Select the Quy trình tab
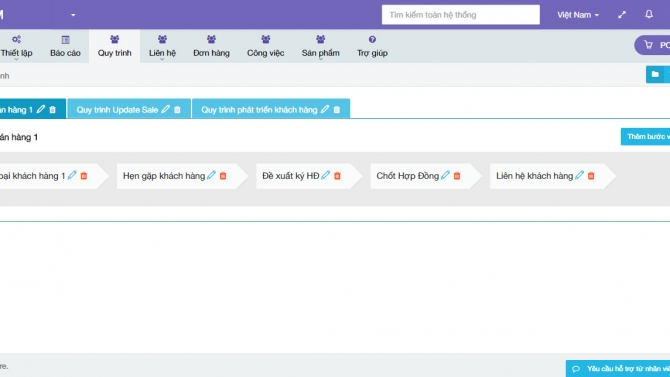The image size is (670, 377). [x=115, y=46]
